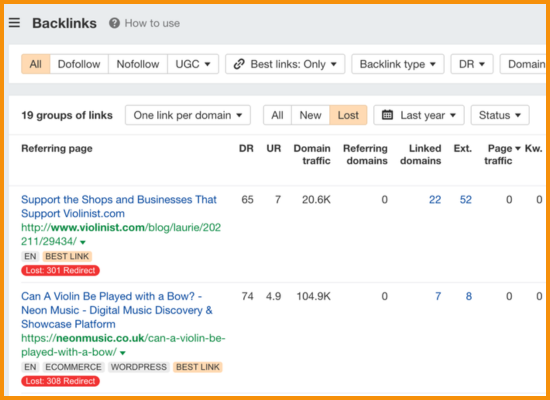Open One link per domain dropdown
Viewport: 550px width, 400px height.
[x=188, y=115]
